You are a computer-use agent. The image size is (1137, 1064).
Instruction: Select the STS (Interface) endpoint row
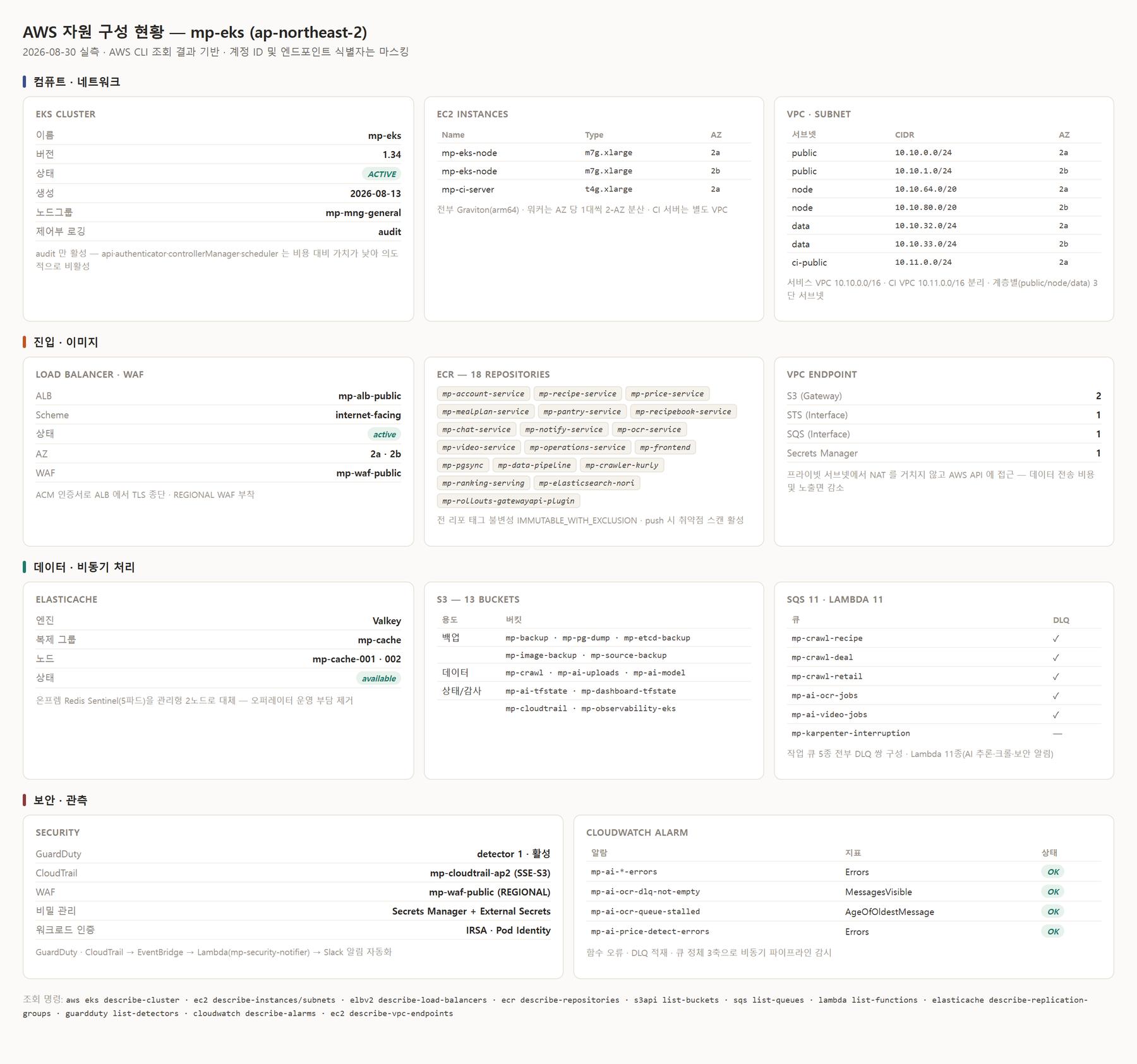coord(944,414)
